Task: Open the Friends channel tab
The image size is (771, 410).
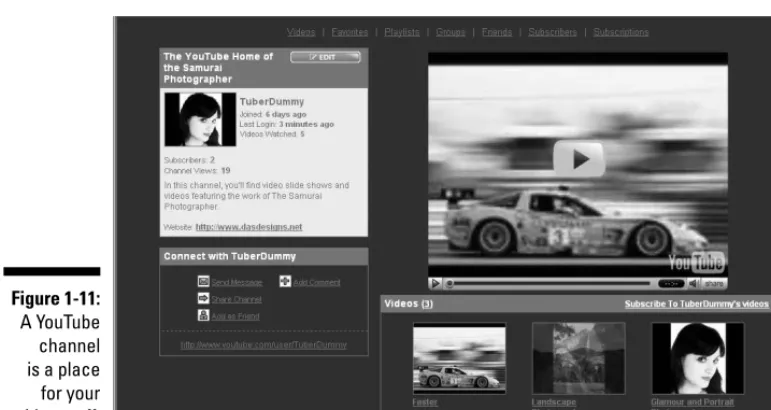Action: point(497,32)
